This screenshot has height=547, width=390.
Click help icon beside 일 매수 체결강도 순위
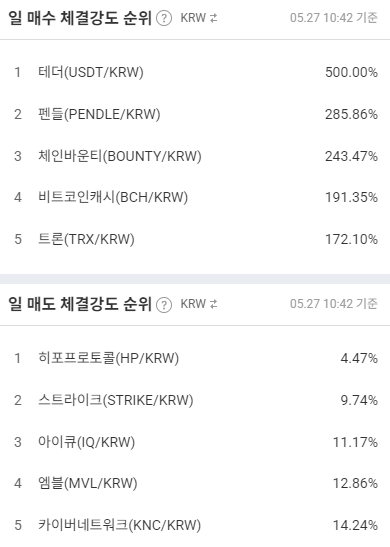pos(164,18)
